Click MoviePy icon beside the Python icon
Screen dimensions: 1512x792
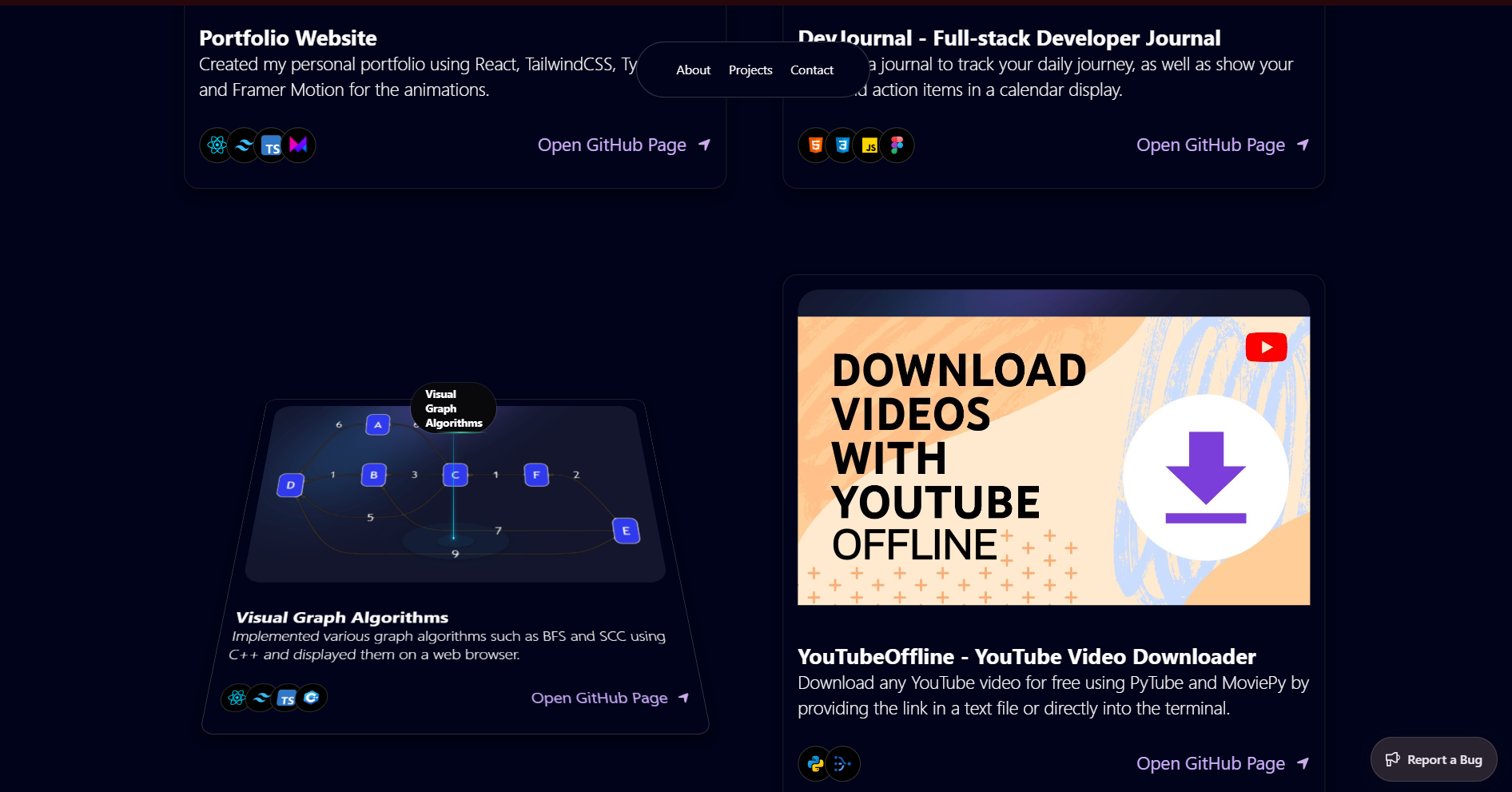[x=842, y=764]
